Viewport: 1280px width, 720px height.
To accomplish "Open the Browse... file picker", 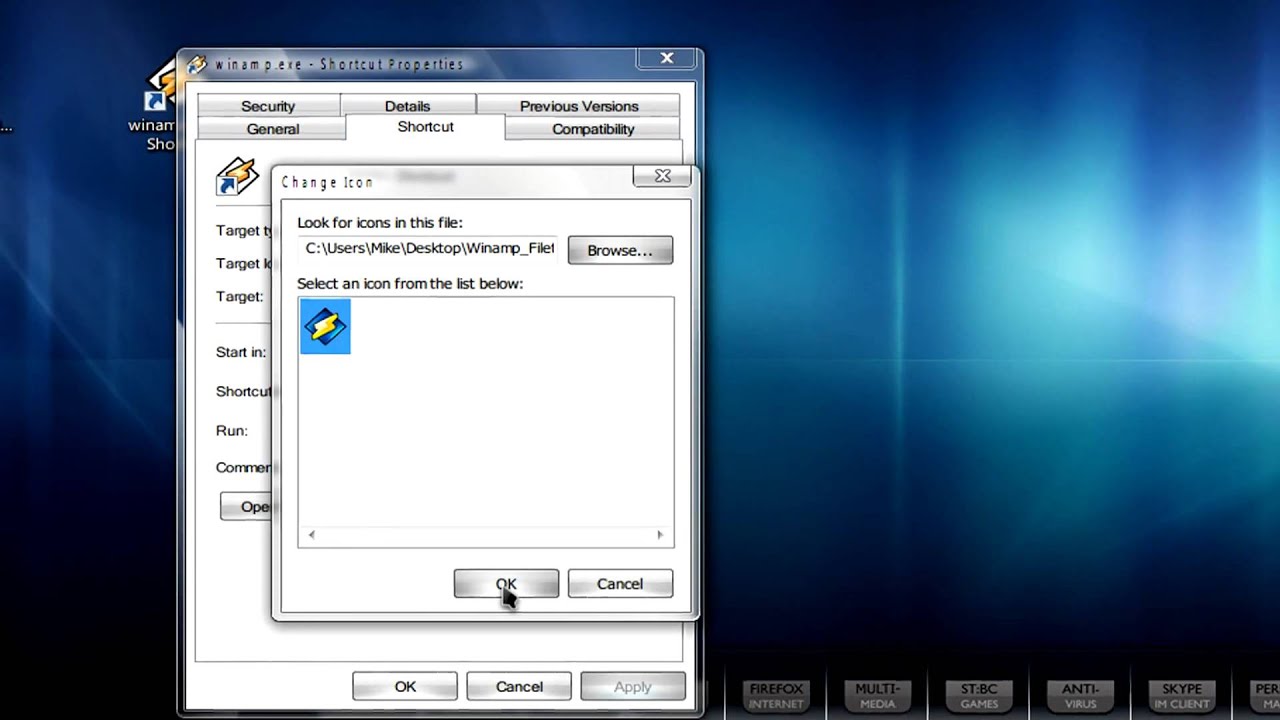I will pyautogui.click(x=620, y=250).
